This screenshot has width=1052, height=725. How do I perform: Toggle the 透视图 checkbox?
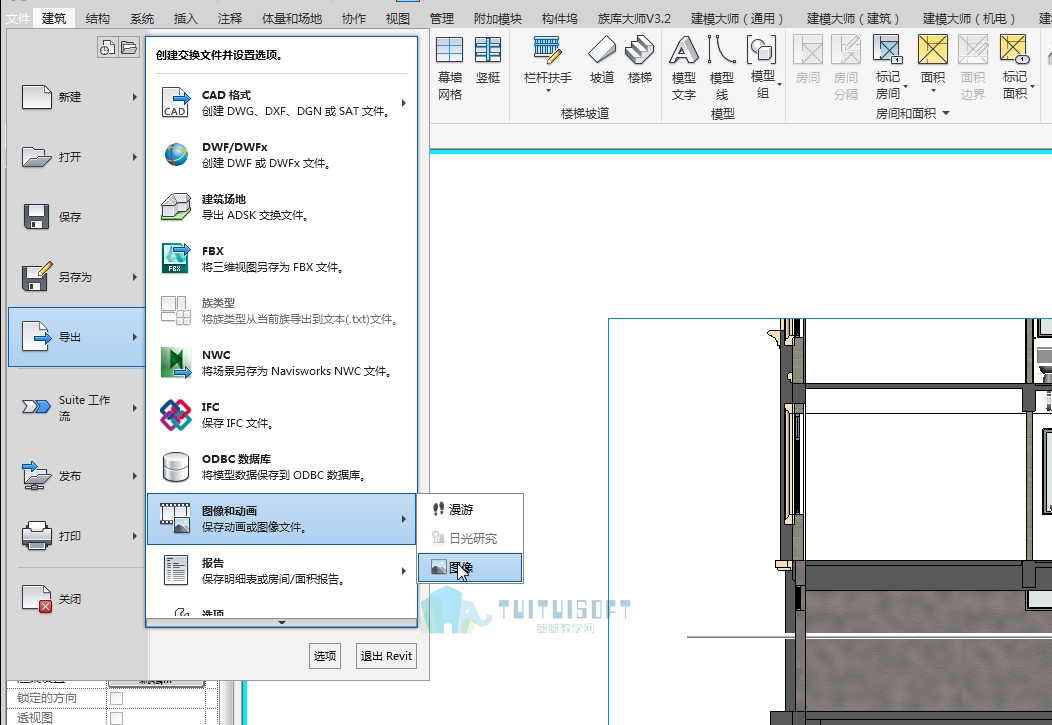tap(116, 718)
